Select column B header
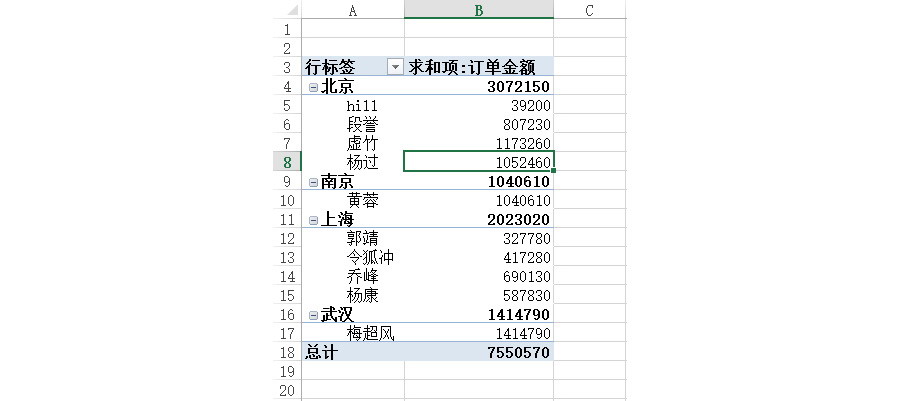The width and height of the screenshot is (900, 401). (479, 10)
